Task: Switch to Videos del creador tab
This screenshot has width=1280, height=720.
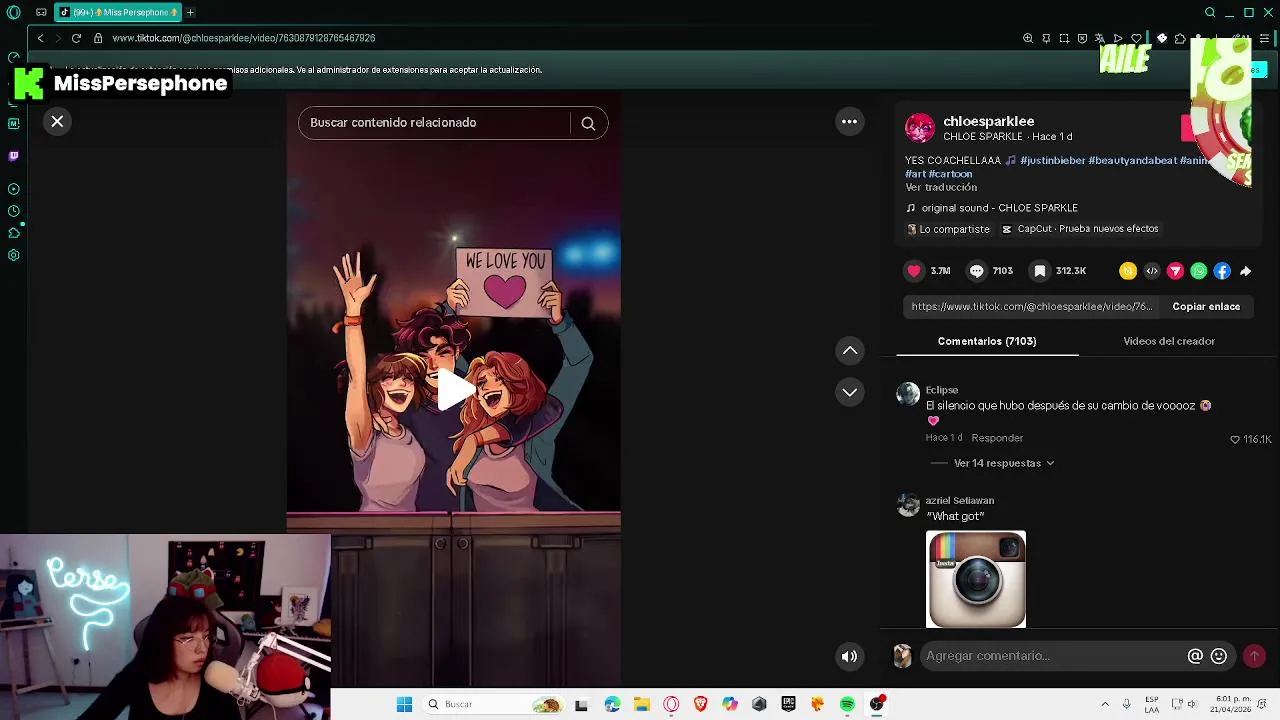Action: pos(1169,341)
